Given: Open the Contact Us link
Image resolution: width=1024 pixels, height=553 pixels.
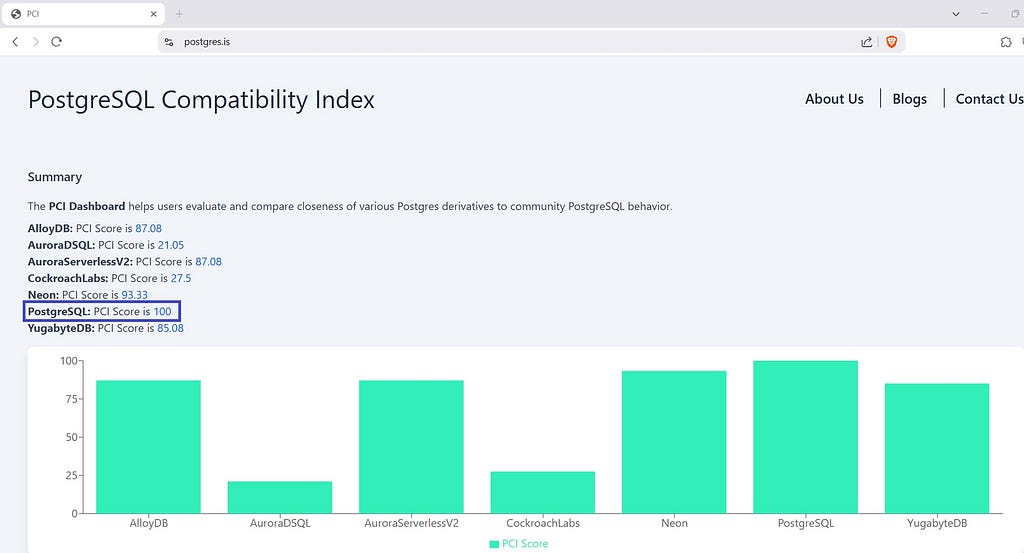Looking at the screenshot, I should tap(989, 99).
